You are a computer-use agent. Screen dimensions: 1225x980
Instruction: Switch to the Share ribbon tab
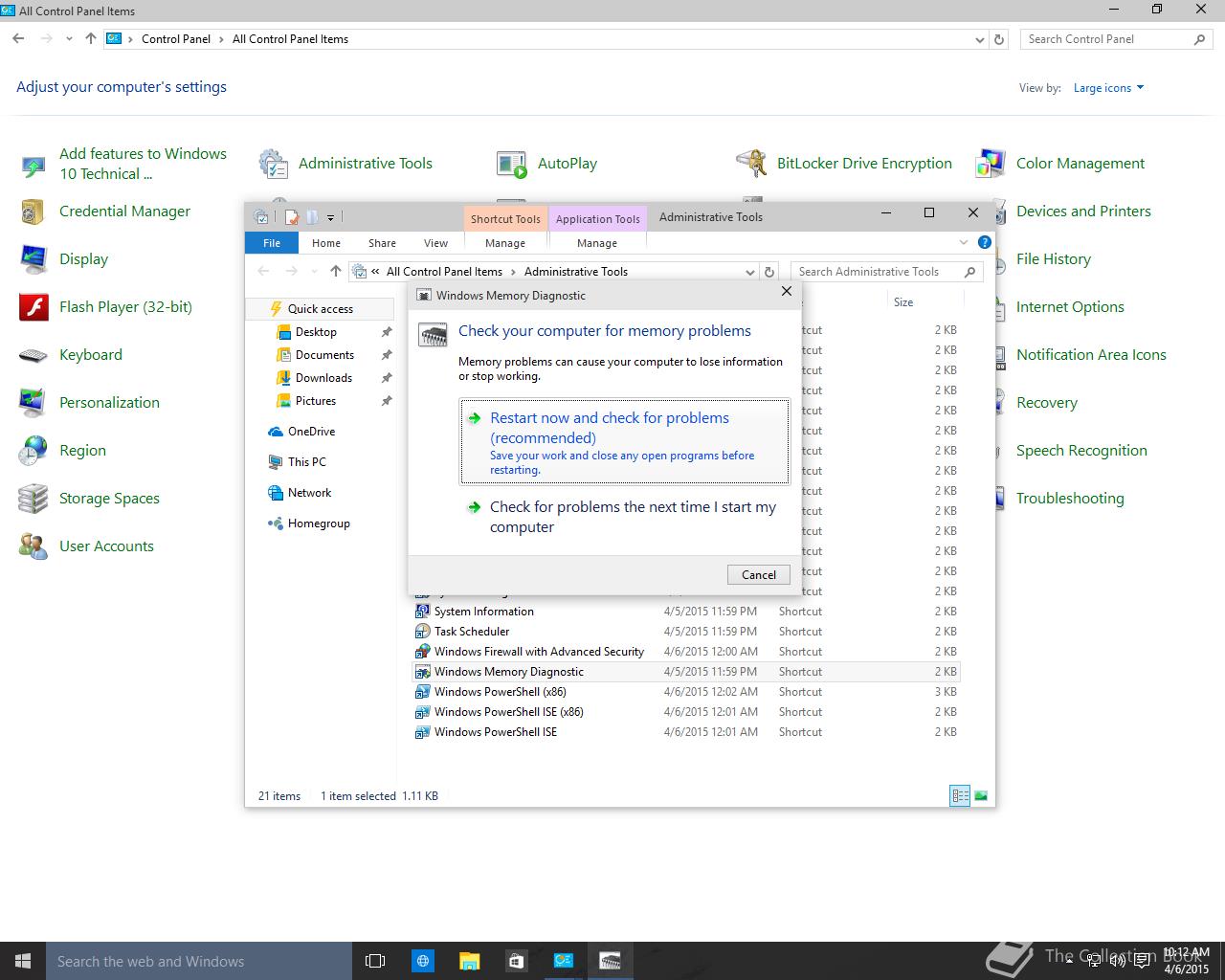coord(382,243)
